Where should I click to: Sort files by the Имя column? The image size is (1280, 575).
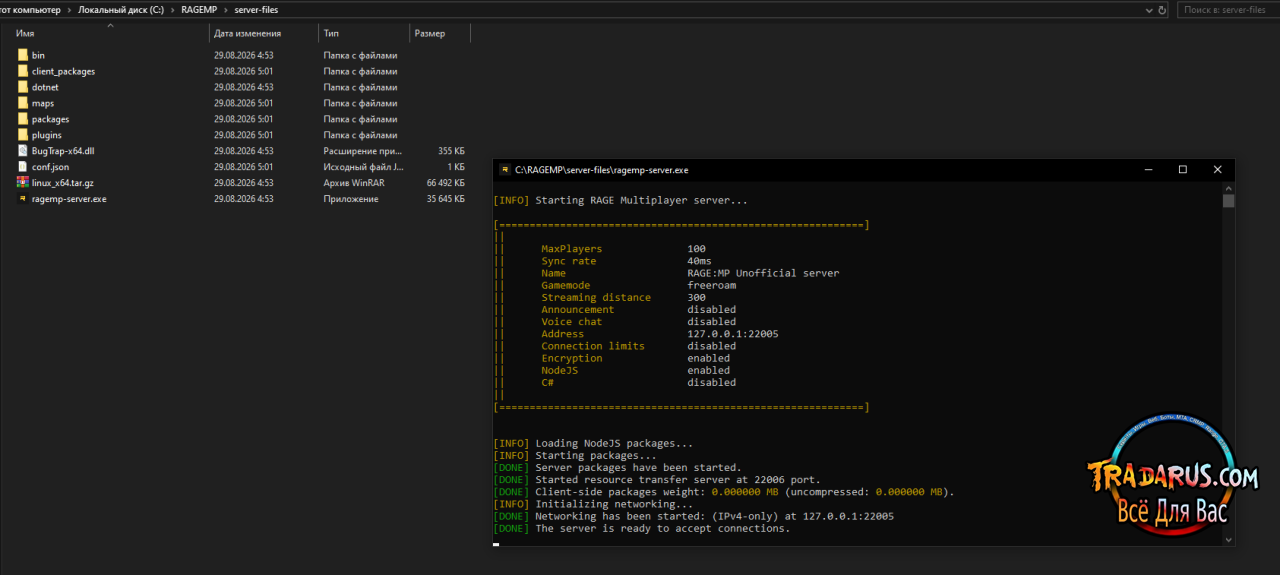pos(25,34)
